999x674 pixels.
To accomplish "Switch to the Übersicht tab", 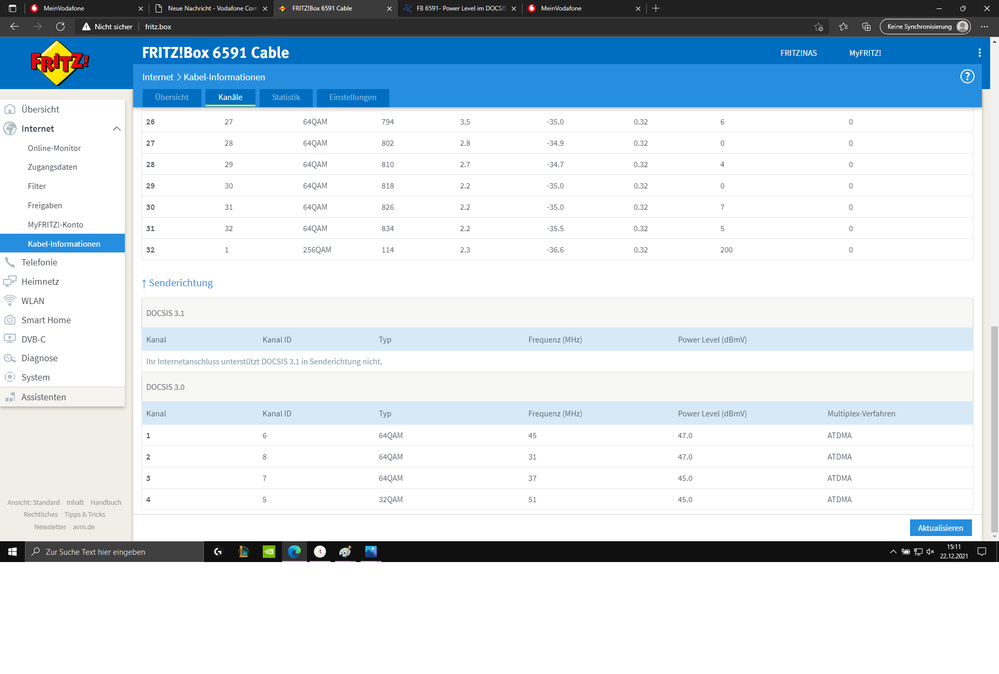I will [172, 97].
